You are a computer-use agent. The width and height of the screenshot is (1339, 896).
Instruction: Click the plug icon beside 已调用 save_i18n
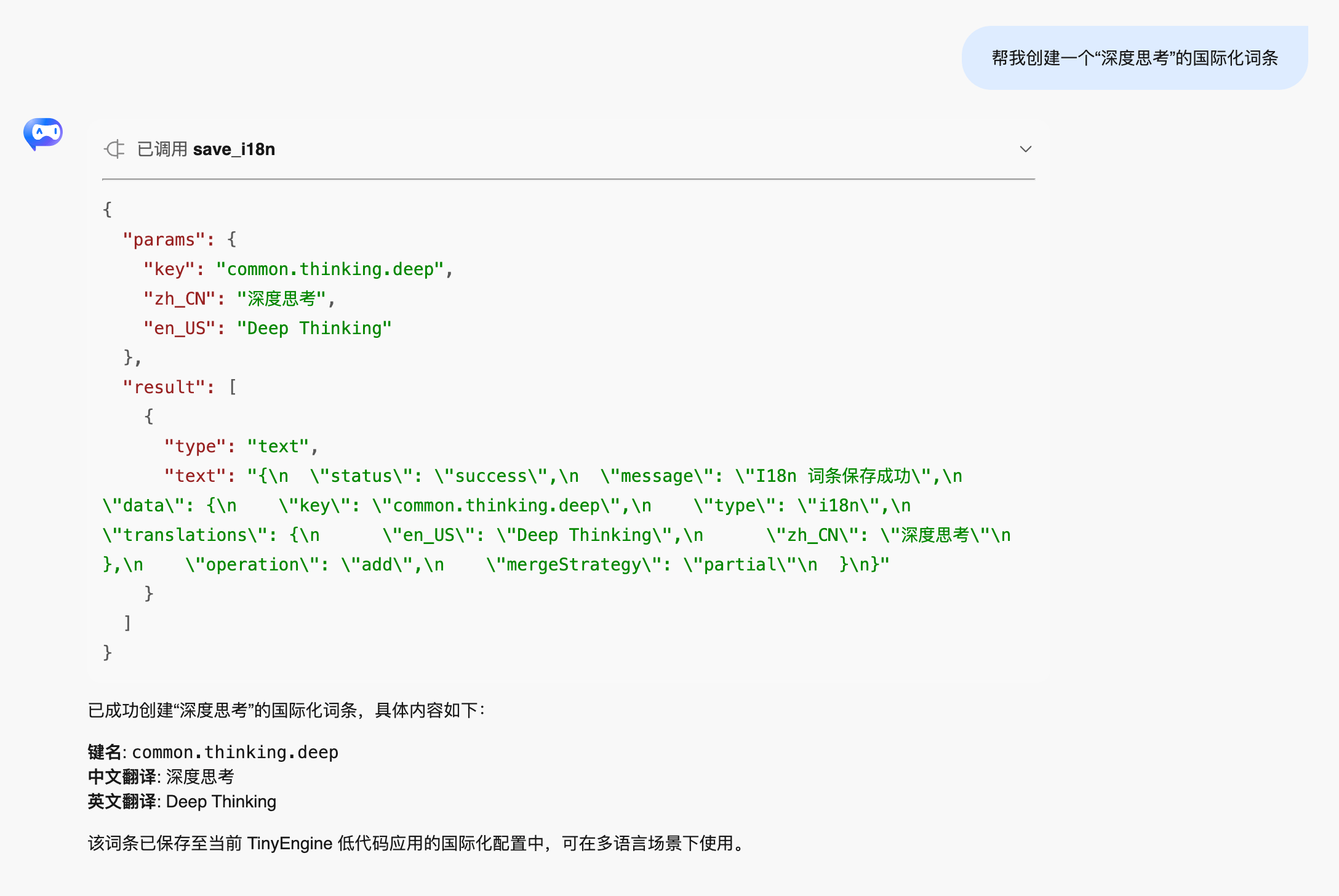click(x=114, y=149)
